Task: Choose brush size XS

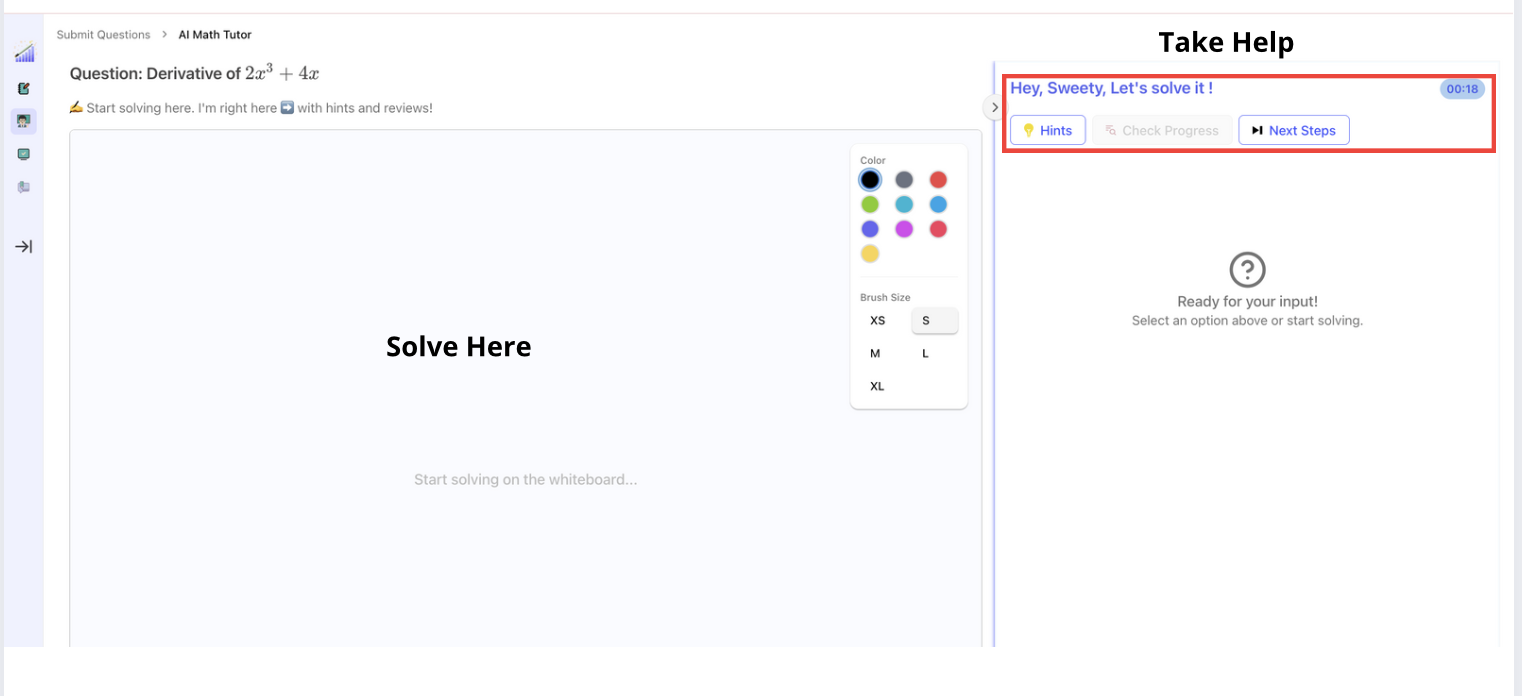Action: point(877,320)
